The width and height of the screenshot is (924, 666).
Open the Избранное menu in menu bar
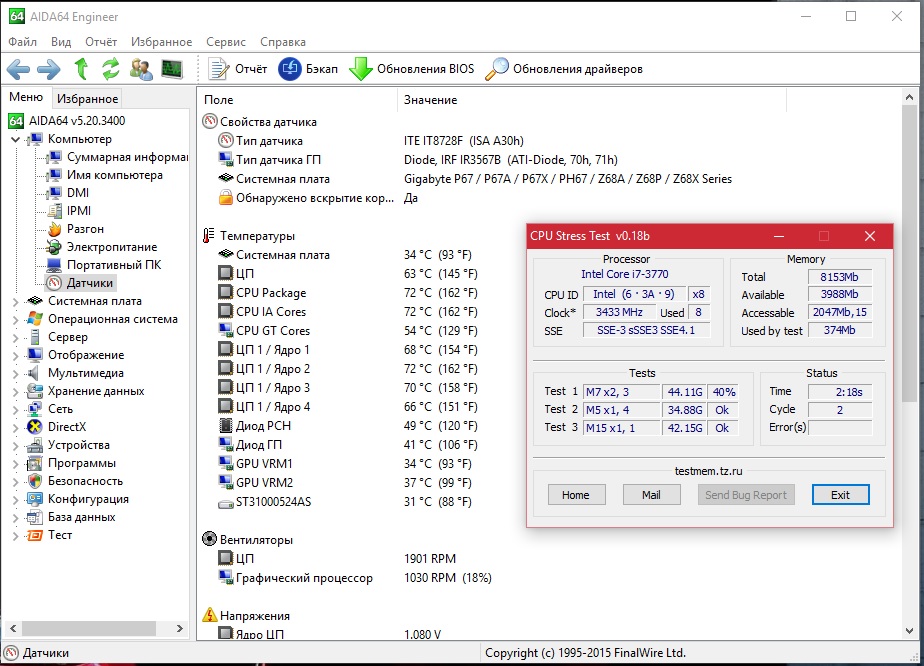(161, 42)
